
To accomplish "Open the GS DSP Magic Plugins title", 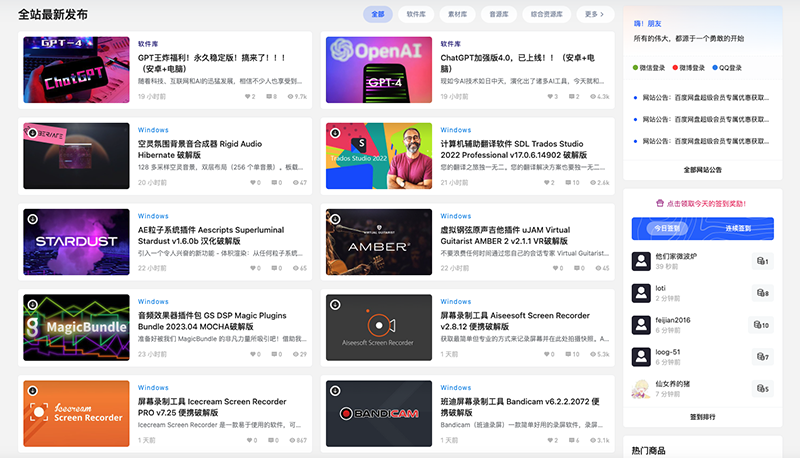I will coord(212,321).
